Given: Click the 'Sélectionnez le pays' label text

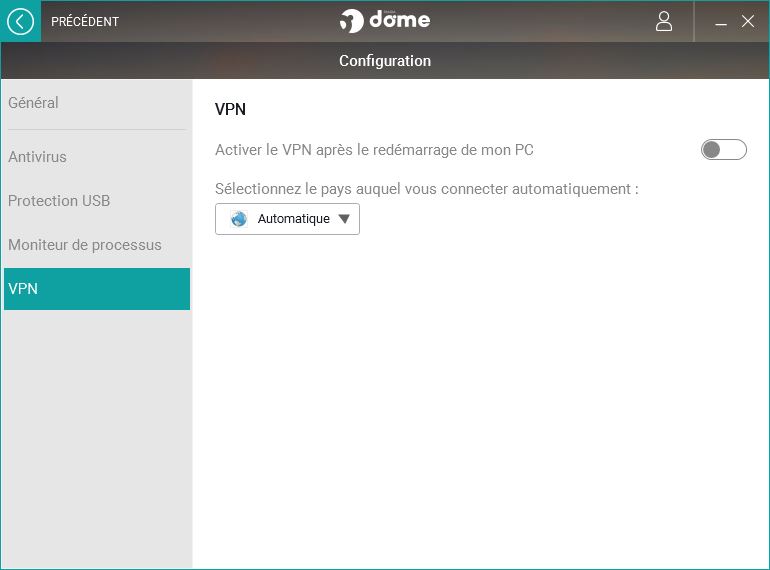Looking at the screenshot, I should pos(427,189).
